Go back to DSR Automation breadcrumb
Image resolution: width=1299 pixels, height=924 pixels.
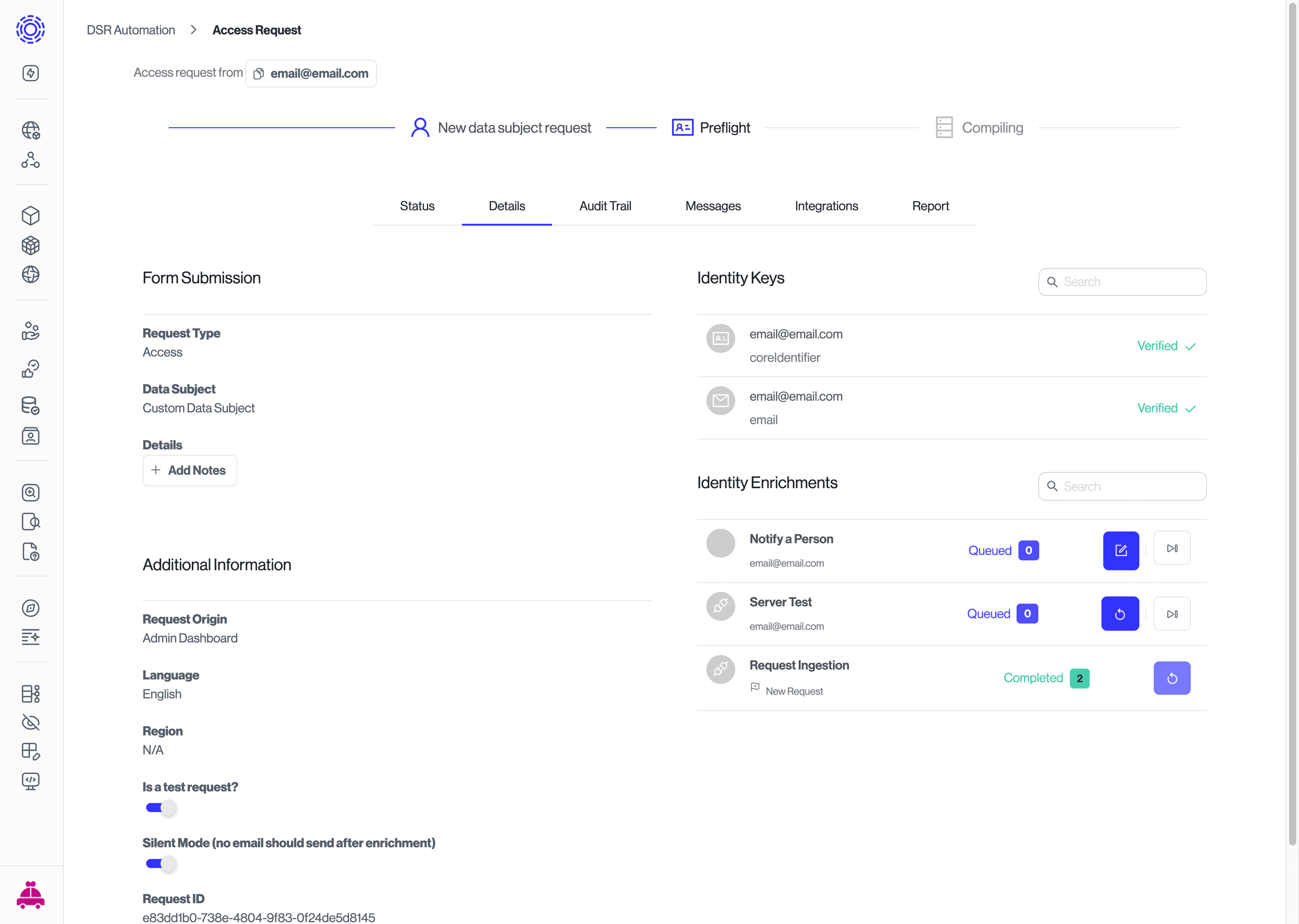coord(131,30)
